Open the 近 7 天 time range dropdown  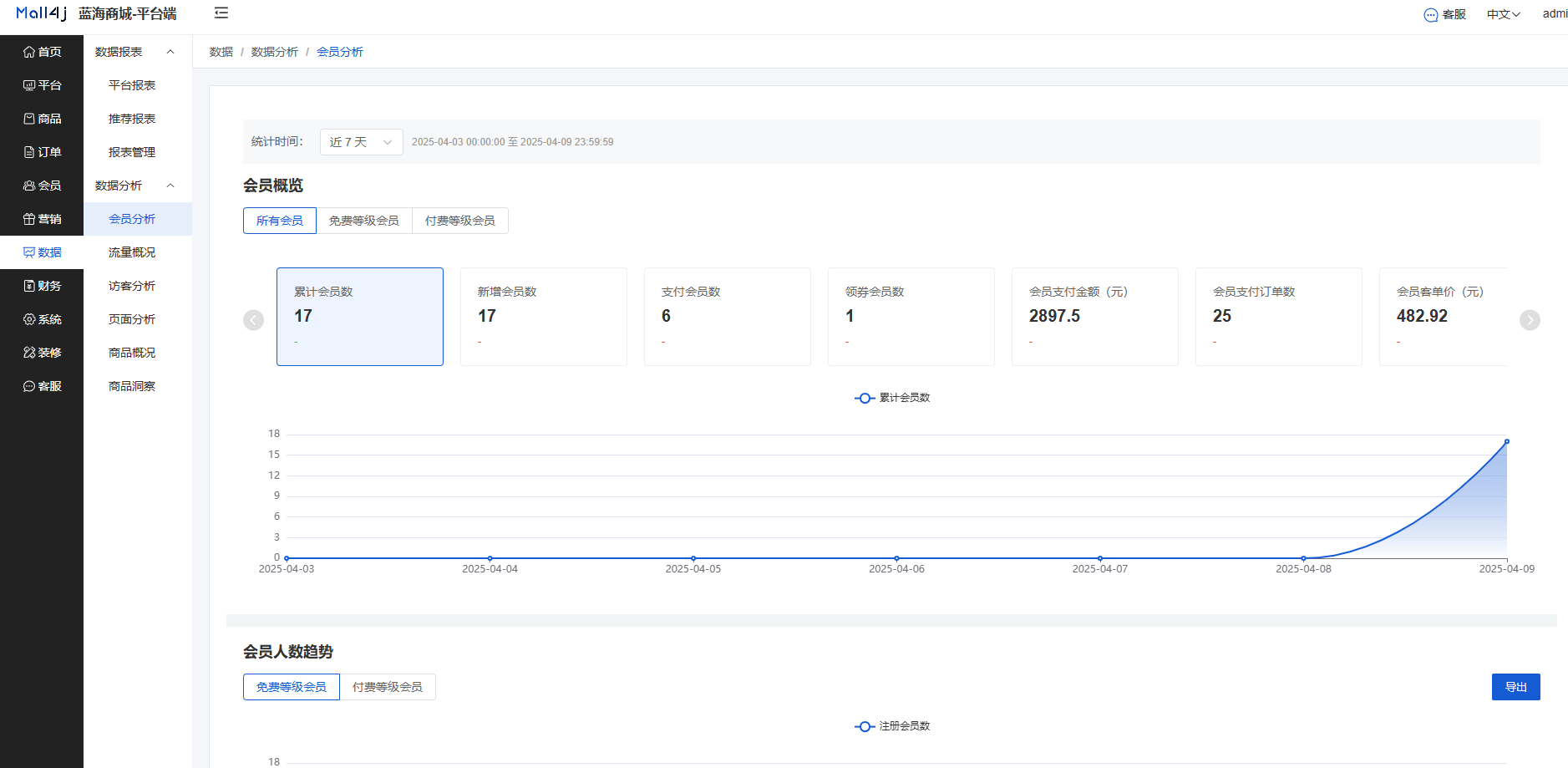(x=361, y=142)
